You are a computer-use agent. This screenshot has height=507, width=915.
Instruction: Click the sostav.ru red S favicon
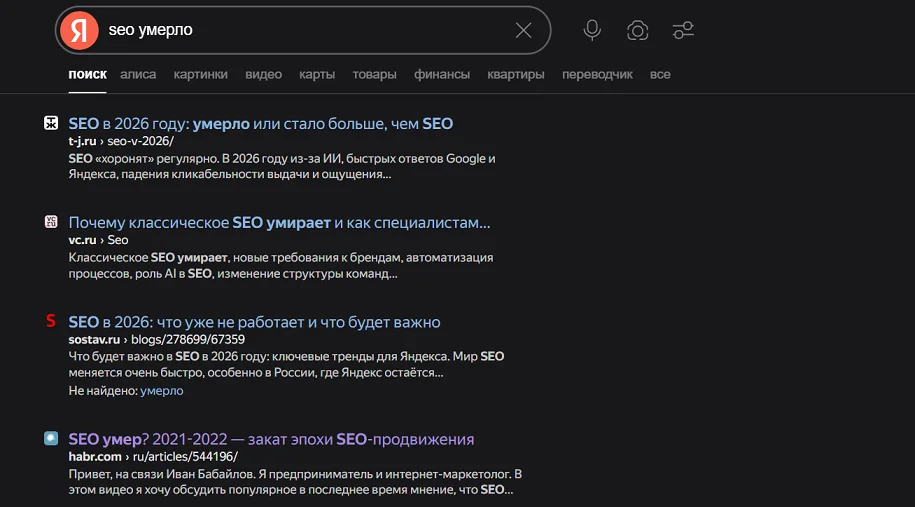[51, 321]
